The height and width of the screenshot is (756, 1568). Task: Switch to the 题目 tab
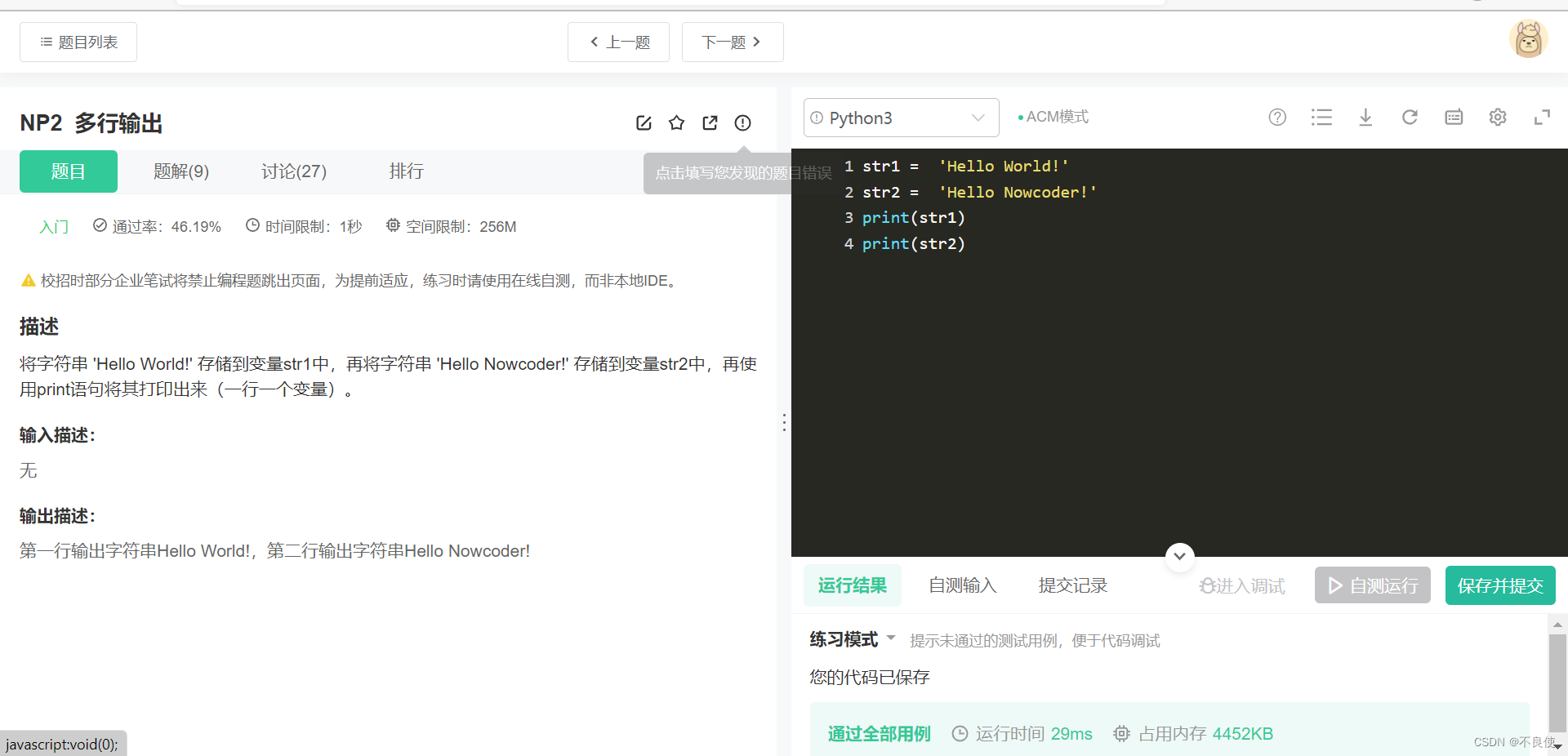[x=69, y=171]
